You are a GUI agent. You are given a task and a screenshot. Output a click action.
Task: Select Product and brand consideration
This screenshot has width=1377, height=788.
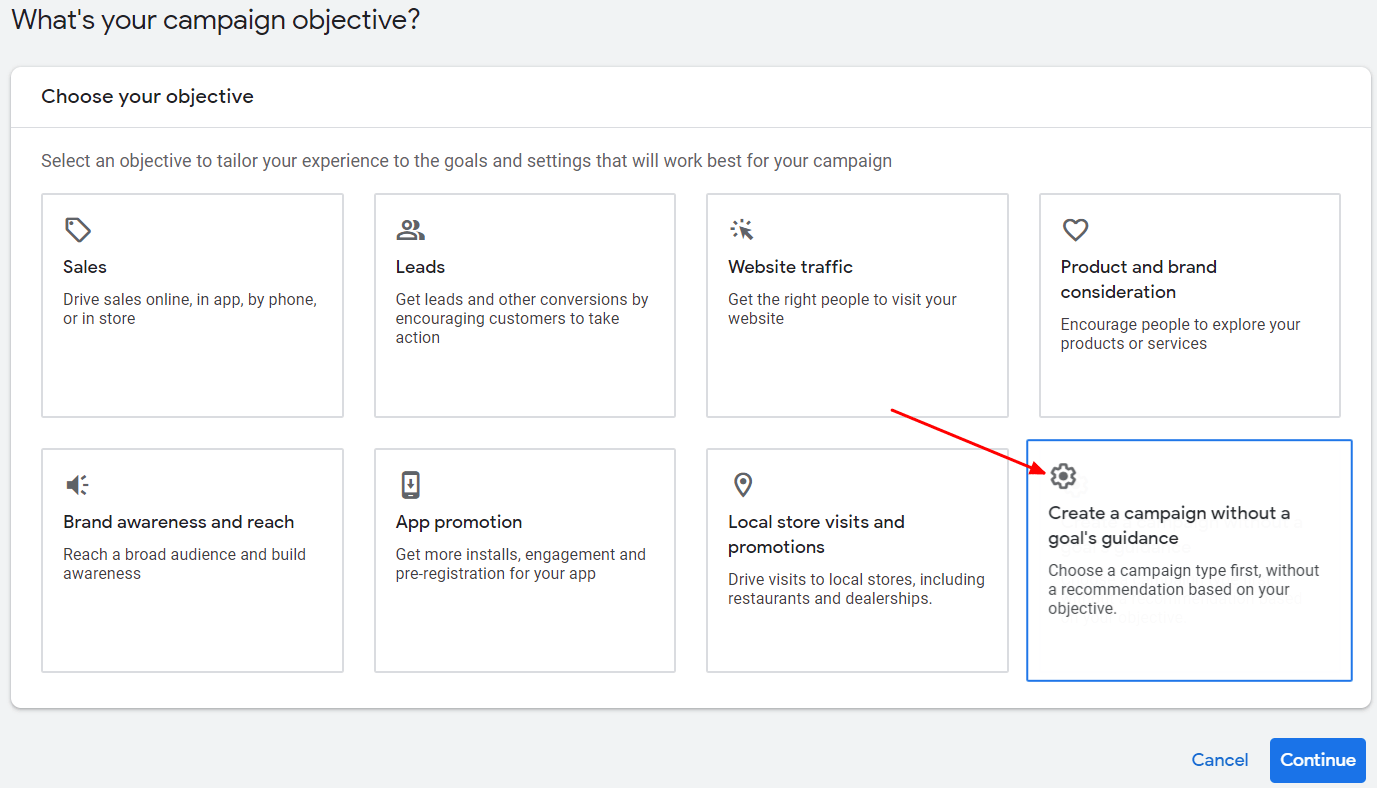click(x=1189, y=305)
